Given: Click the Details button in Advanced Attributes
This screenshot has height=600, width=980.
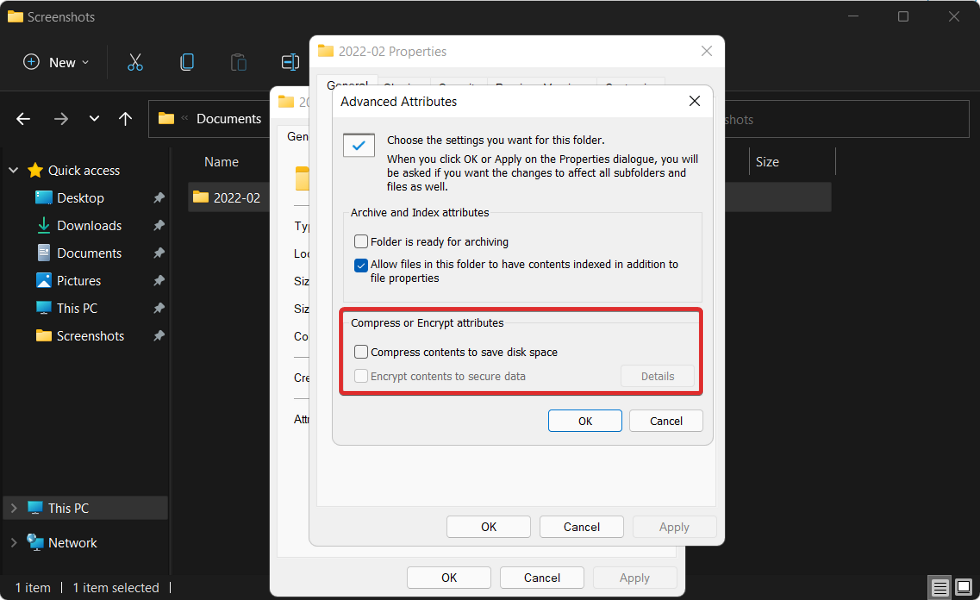Looking at the screenshot, I should (x=658, y=376).
